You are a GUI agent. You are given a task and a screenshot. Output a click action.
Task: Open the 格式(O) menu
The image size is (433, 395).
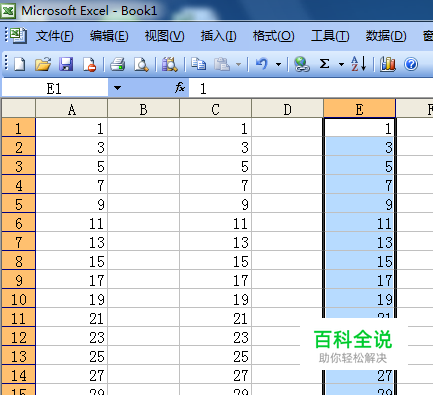pos(273,36)
